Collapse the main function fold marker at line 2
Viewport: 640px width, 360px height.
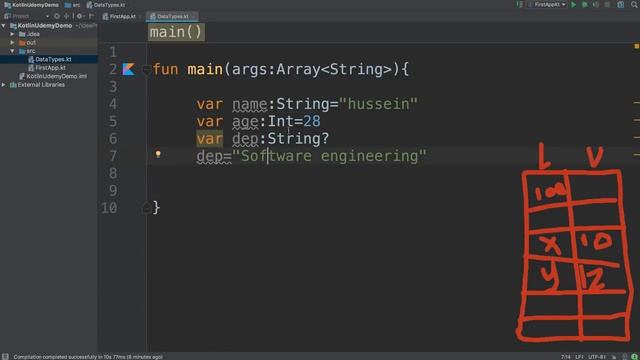coord(146,70)
